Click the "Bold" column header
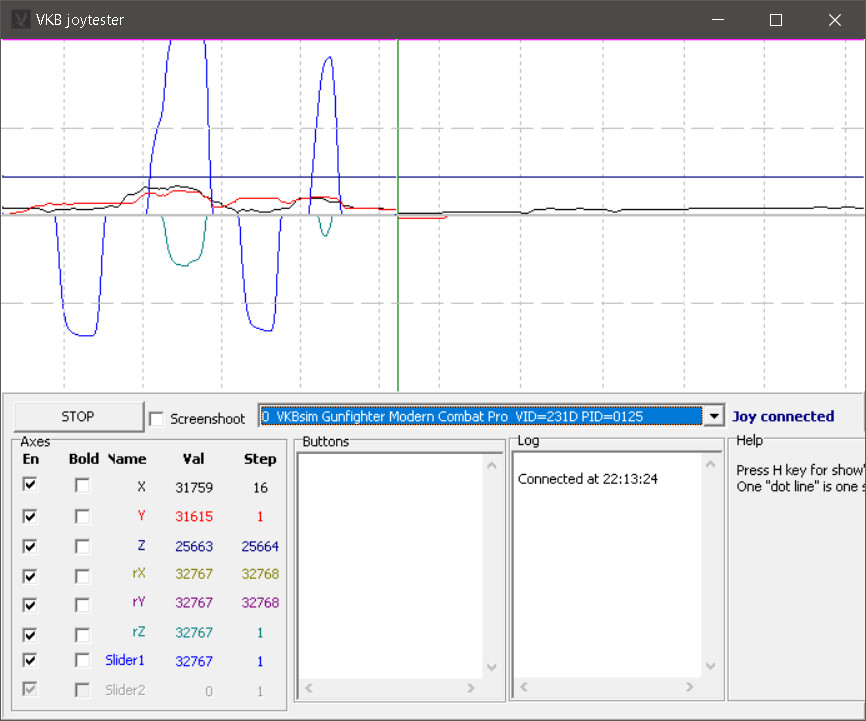 pyautogui.click(x=84, y=459)
